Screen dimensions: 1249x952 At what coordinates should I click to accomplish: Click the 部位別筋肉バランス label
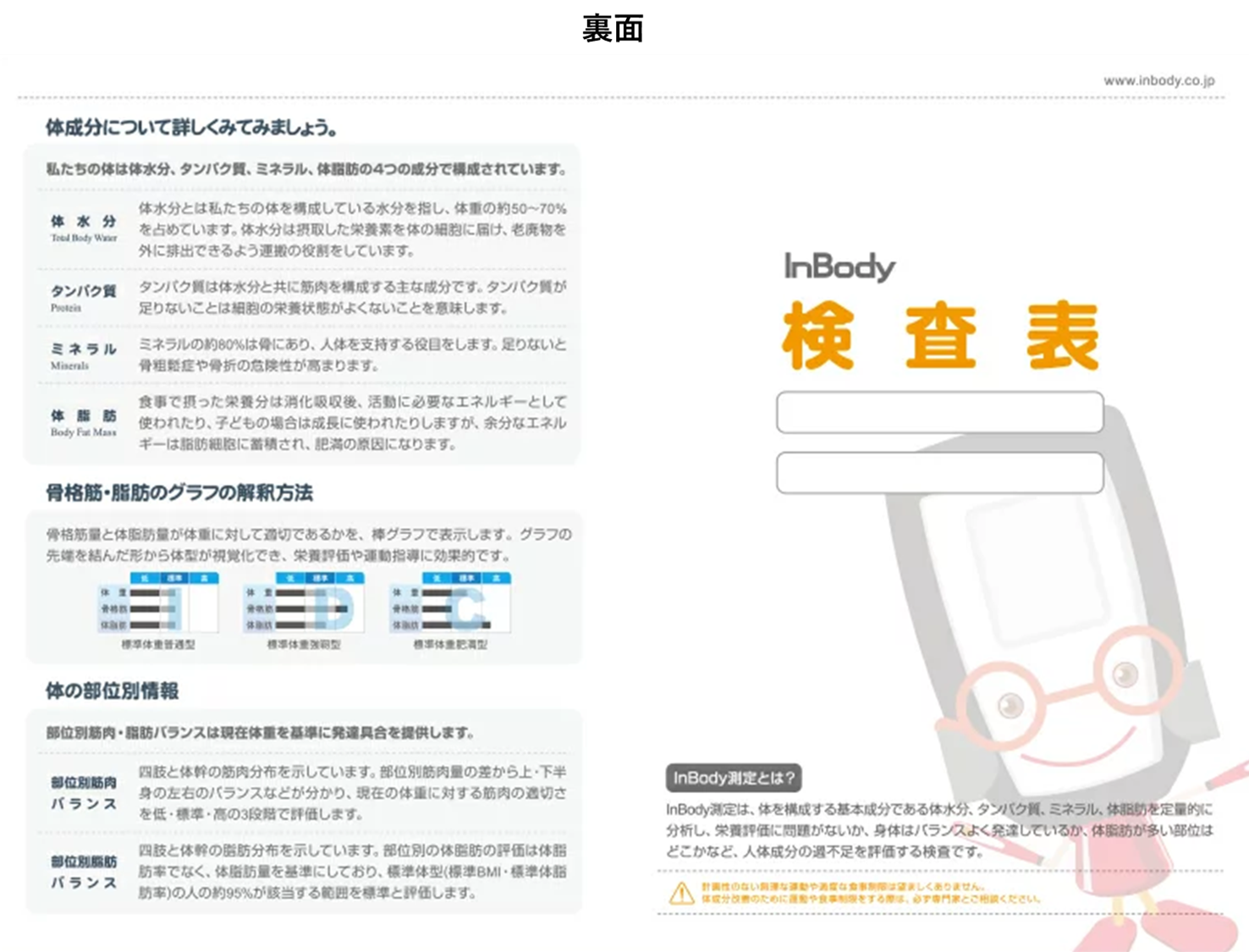point(83,793)
